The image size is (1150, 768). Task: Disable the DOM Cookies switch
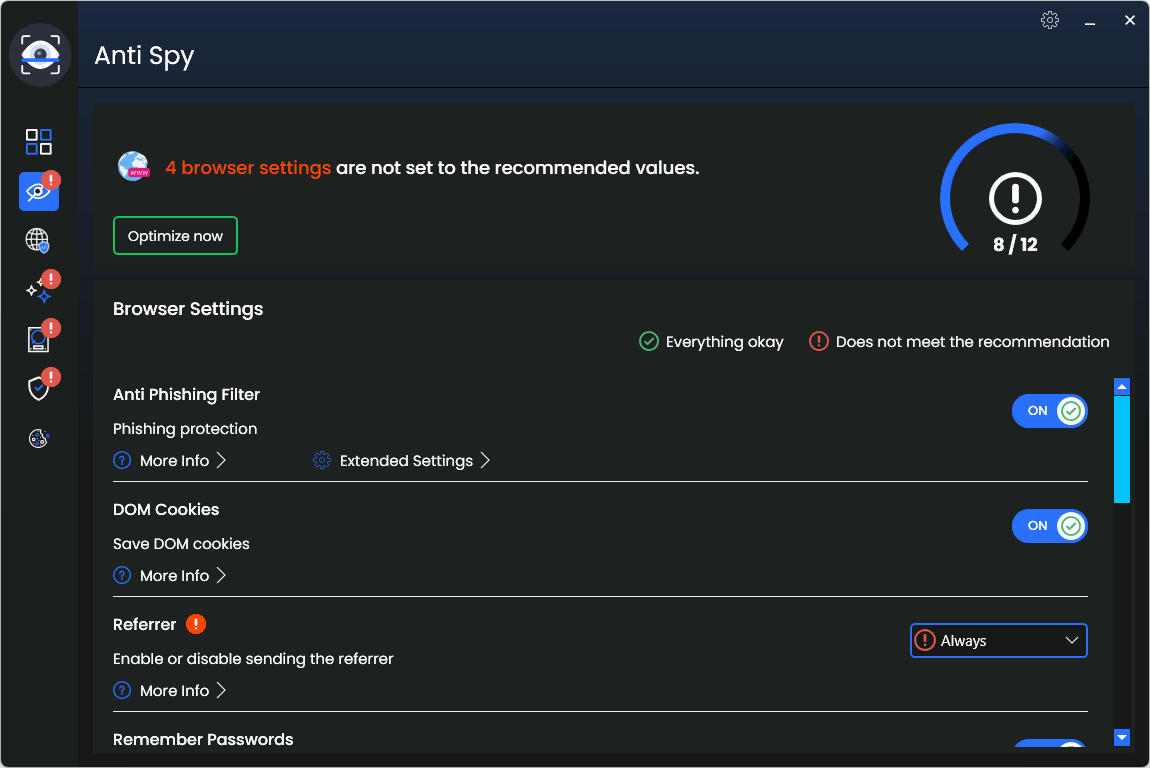tap(1050, 525)
